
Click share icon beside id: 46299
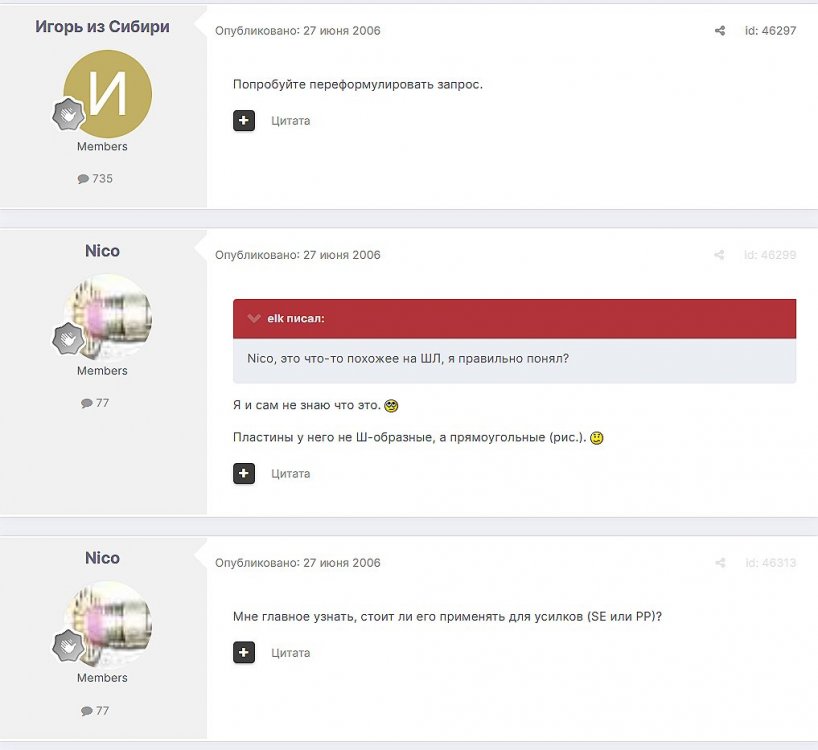[x=719, y=255]
